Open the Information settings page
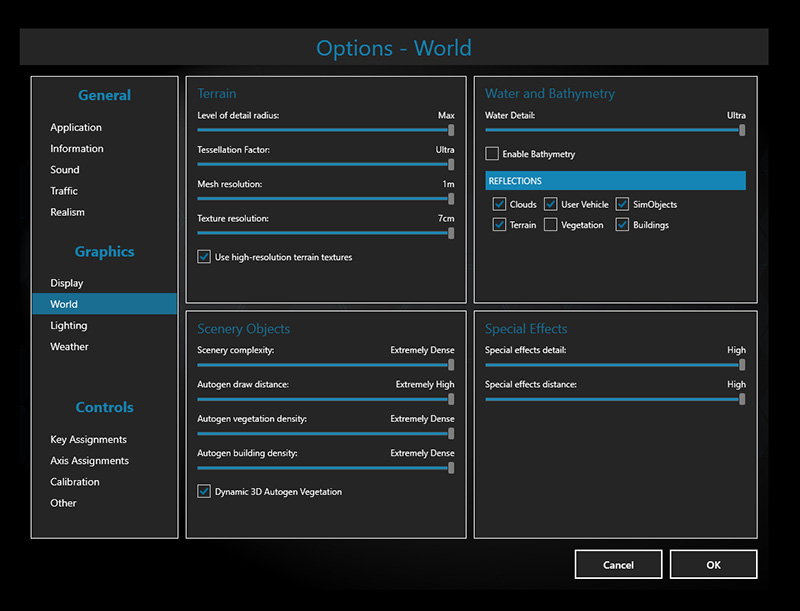Image resolution: width=800 pixels, height=611 pixels. tap(77, 148)
